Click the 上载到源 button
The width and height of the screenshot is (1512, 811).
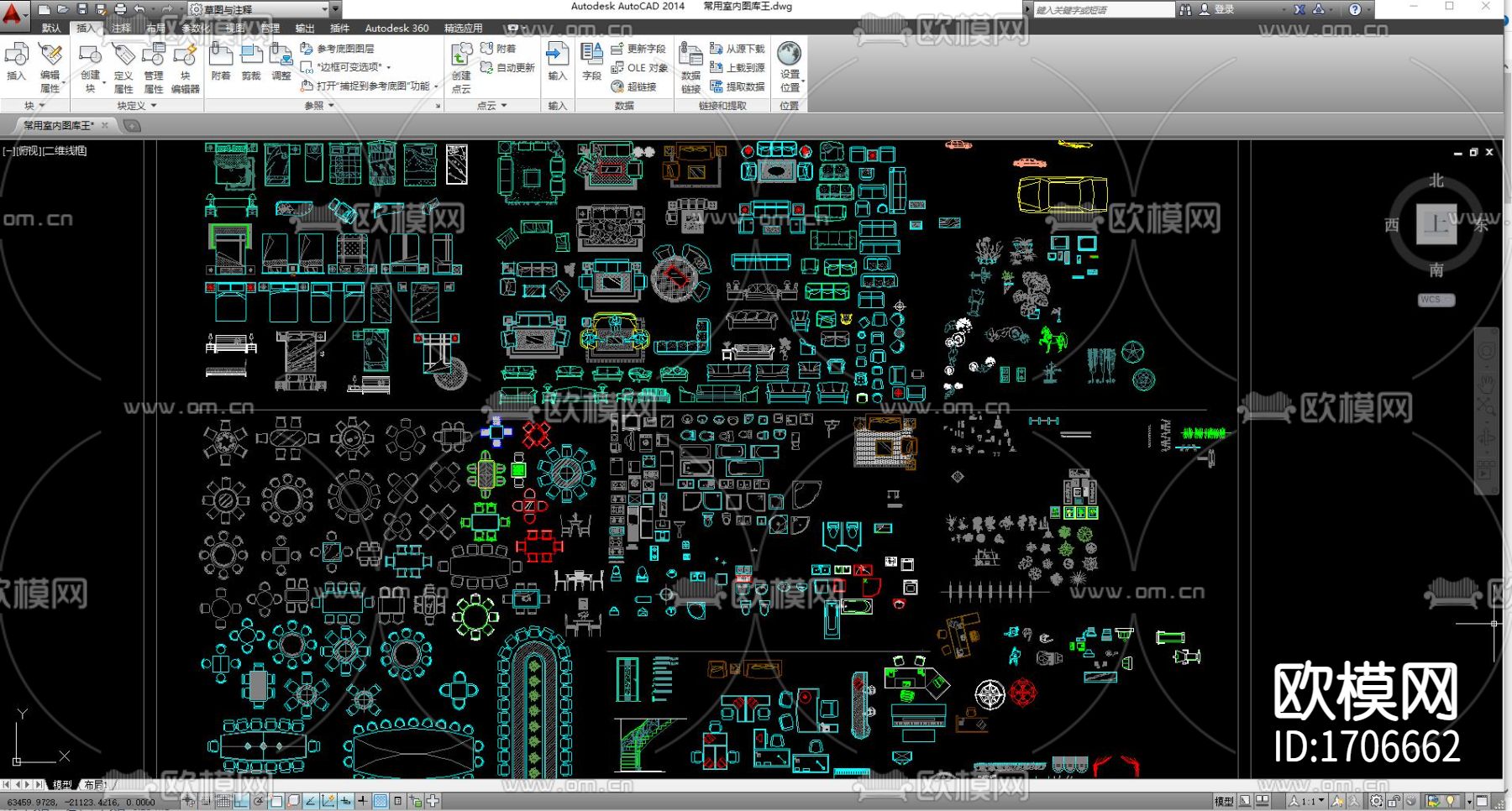[x=737, y=67]
